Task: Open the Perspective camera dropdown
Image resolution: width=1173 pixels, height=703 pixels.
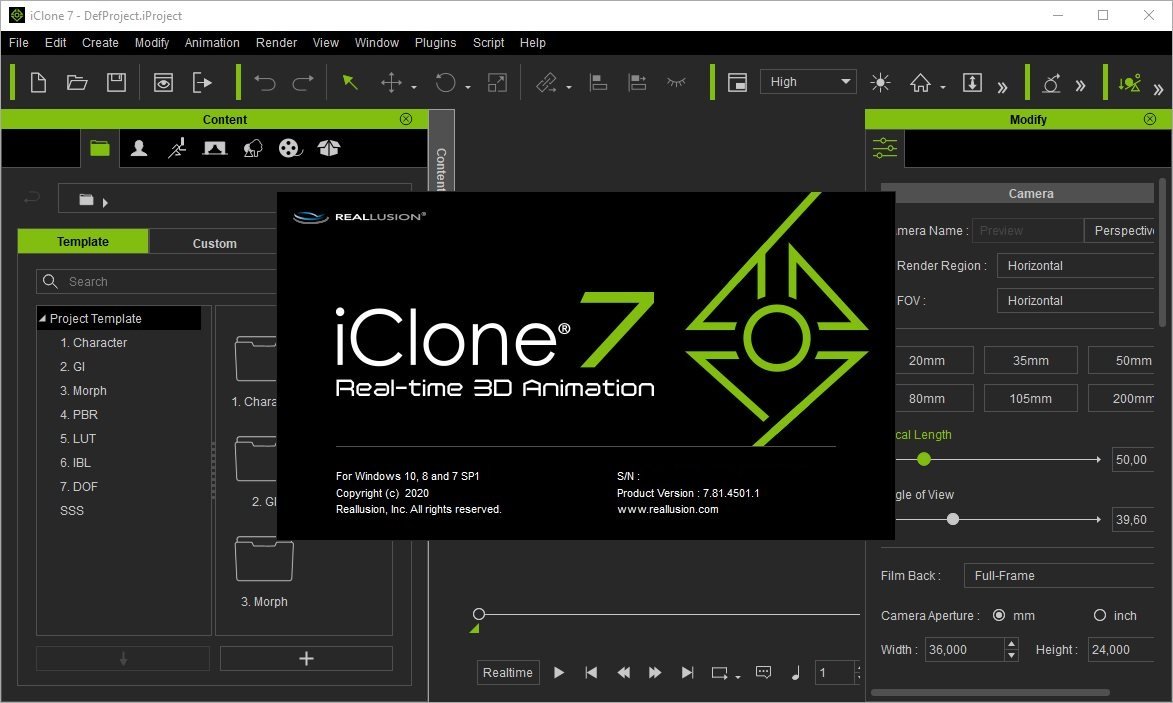Action: [x=1119, y=230]
